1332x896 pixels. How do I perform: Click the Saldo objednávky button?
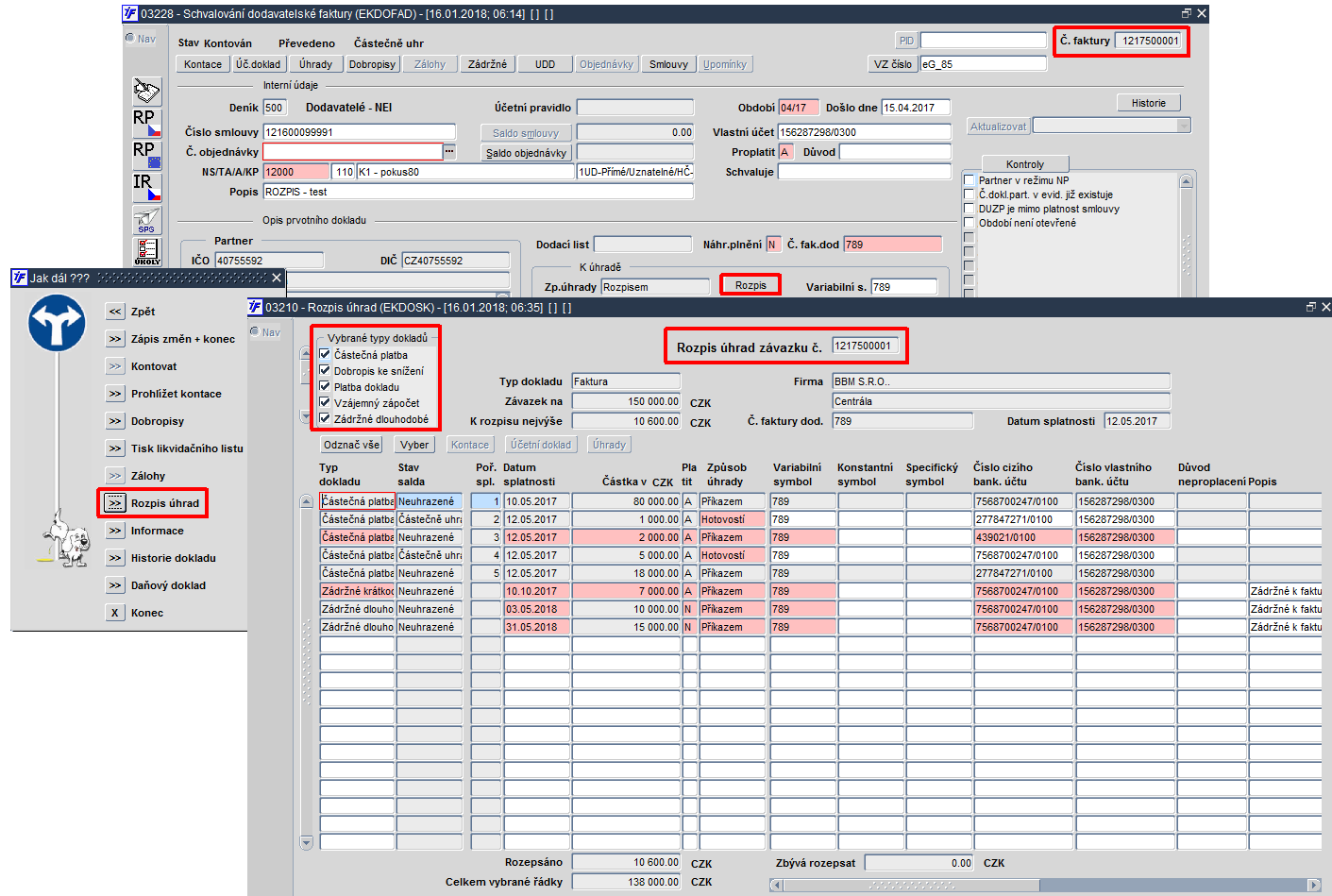pyautogui.click(x=526, y=153)
